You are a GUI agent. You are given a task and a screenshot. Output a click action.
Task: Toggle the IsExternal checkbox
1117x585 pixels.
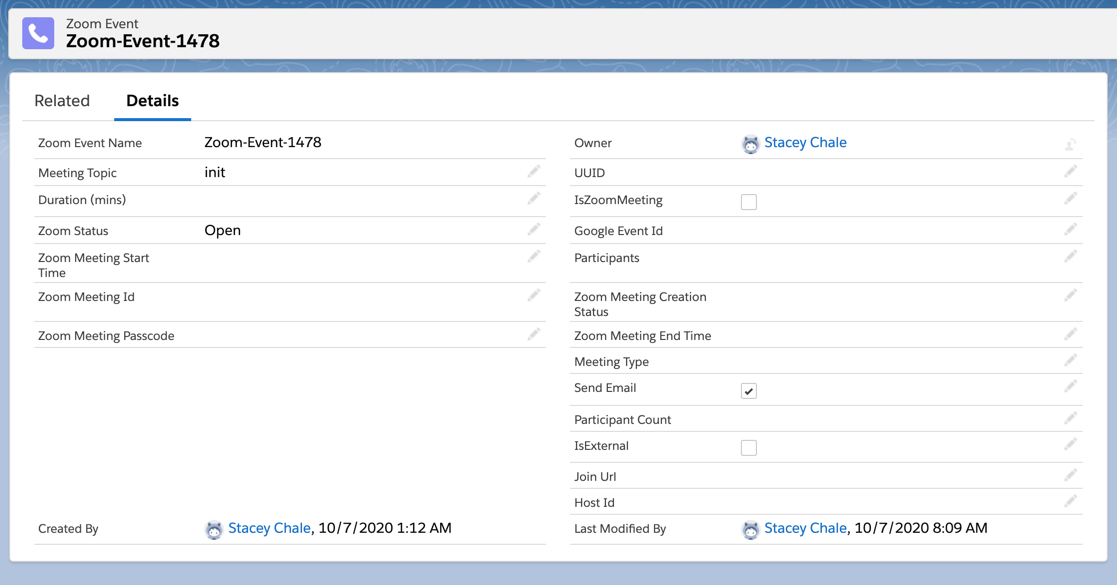click(x=749, y=447)
